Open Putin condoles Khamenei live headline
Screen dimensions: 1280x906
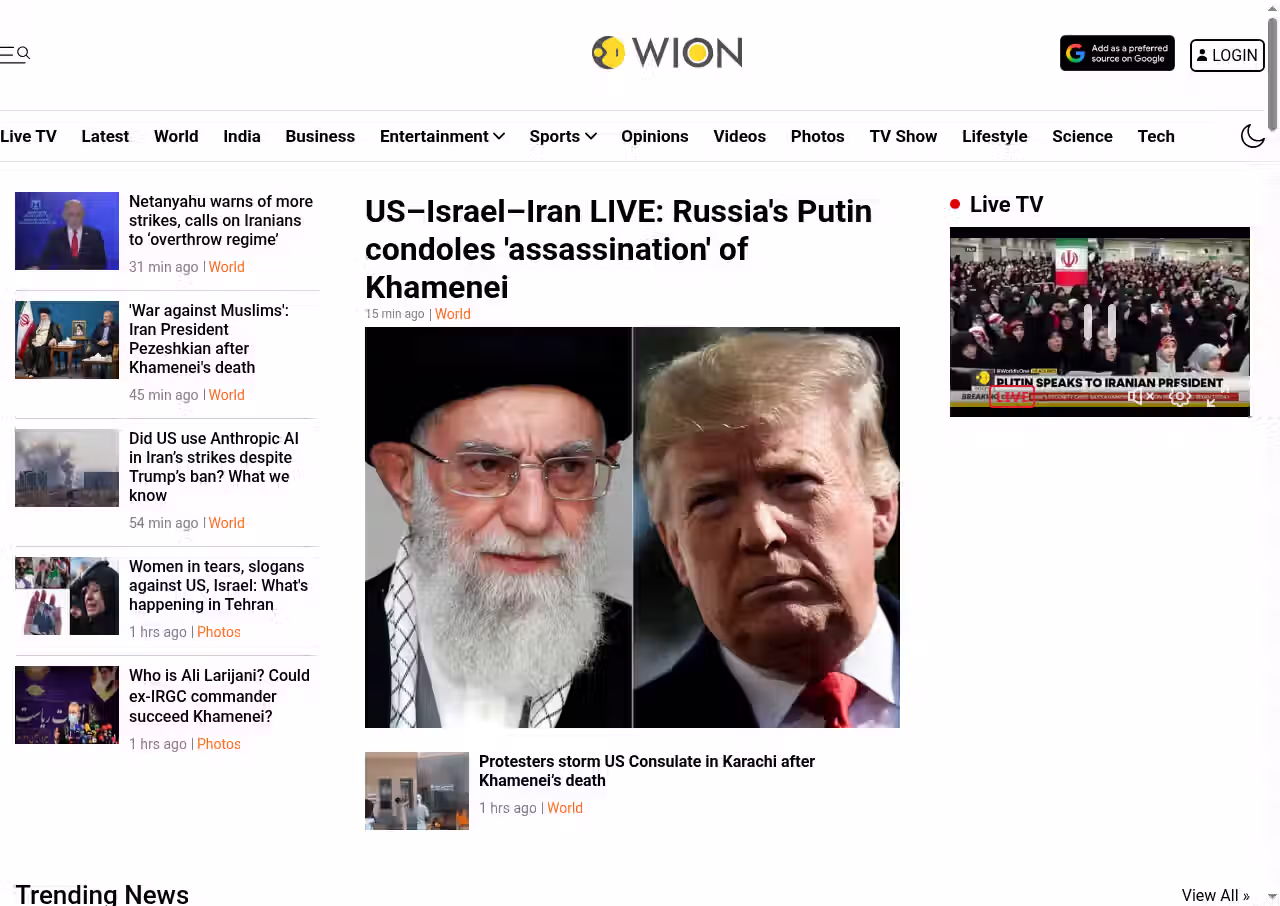[619, 249]
